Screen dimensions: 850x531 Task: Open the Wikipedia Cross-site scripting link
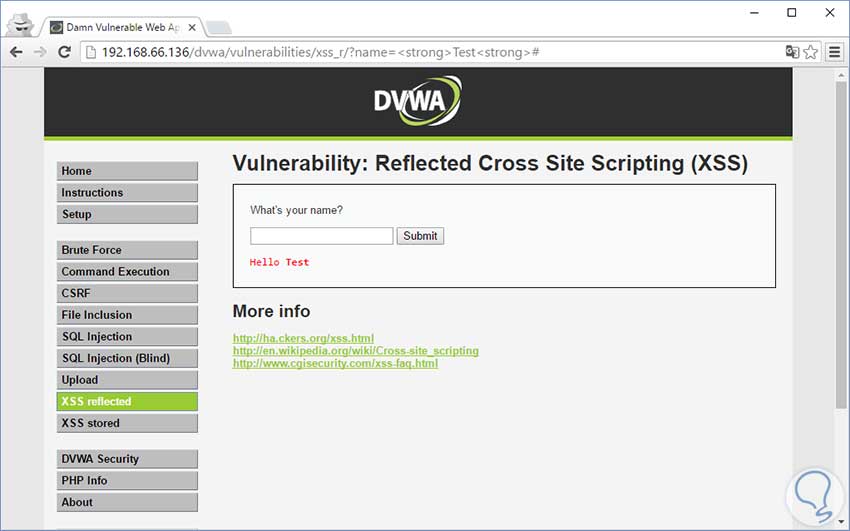pos(356,351)
